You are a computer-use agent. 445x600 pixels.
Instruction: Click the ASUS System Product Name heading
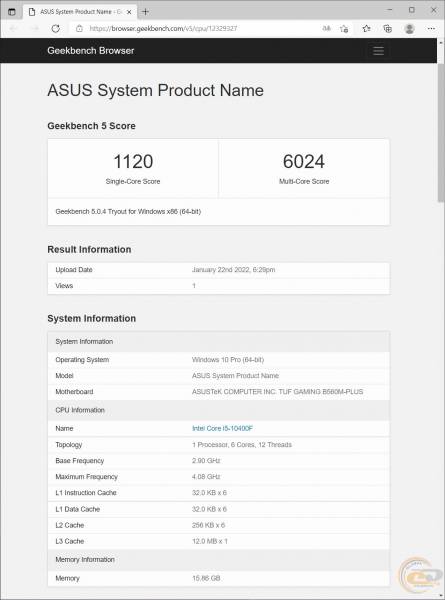pyautogui.click(x=155, y=90)
